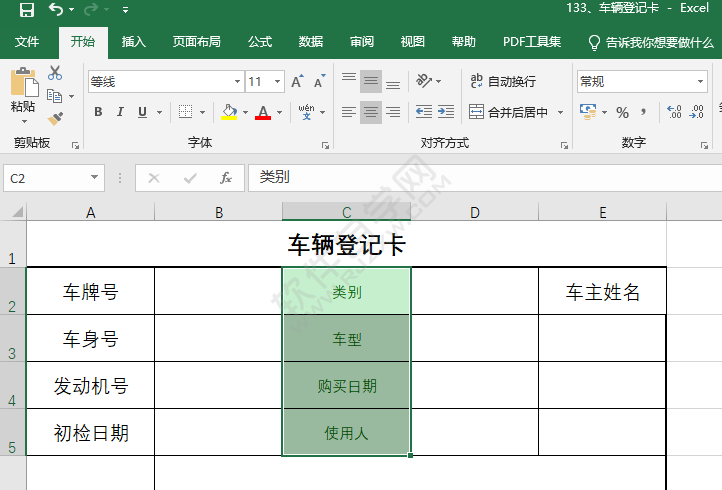722x490 pixels.
Task: Apply the yellow fill color bucket
Action: (229, 112)
